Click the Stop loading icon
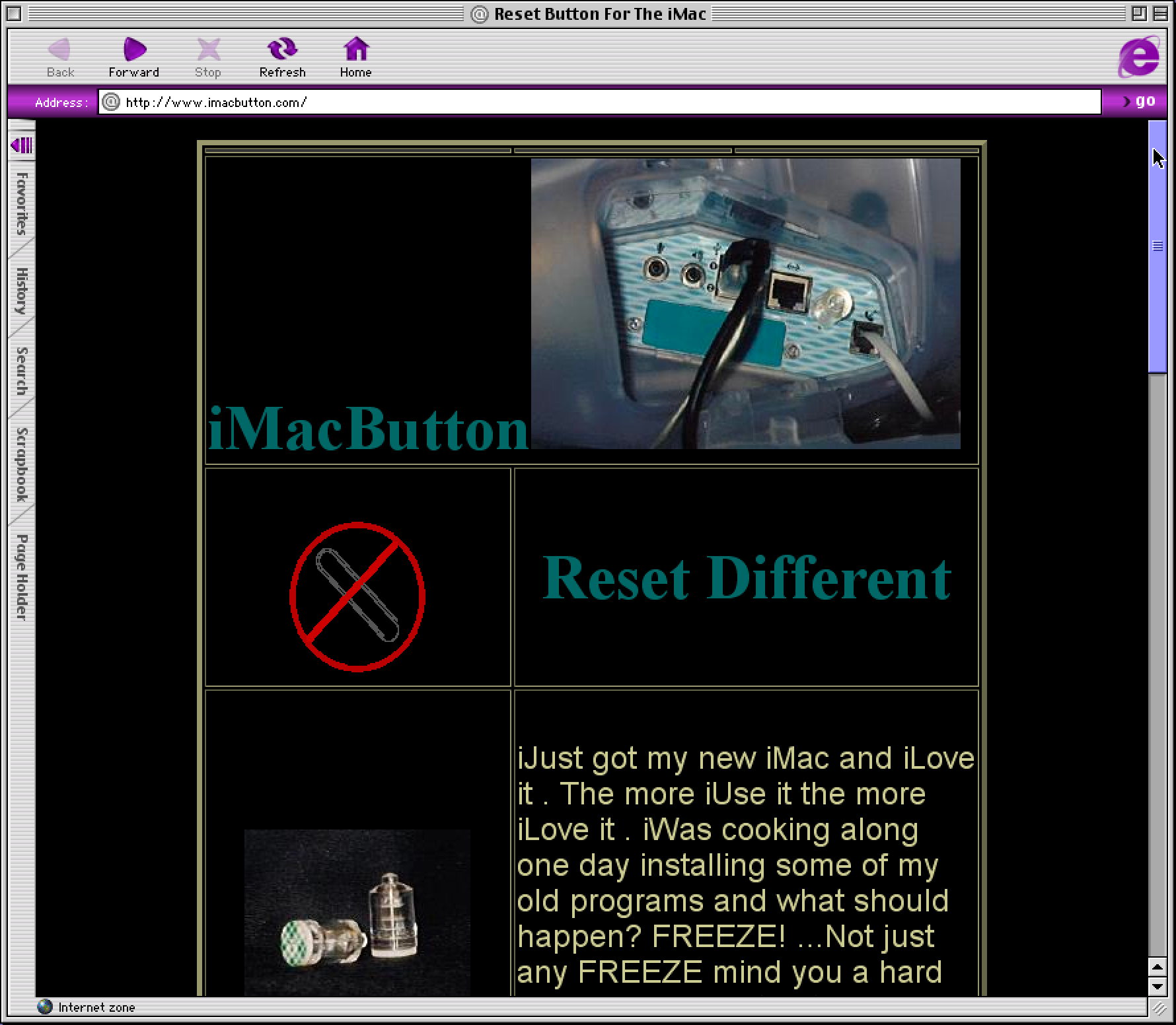 click(x=208, y=50)
